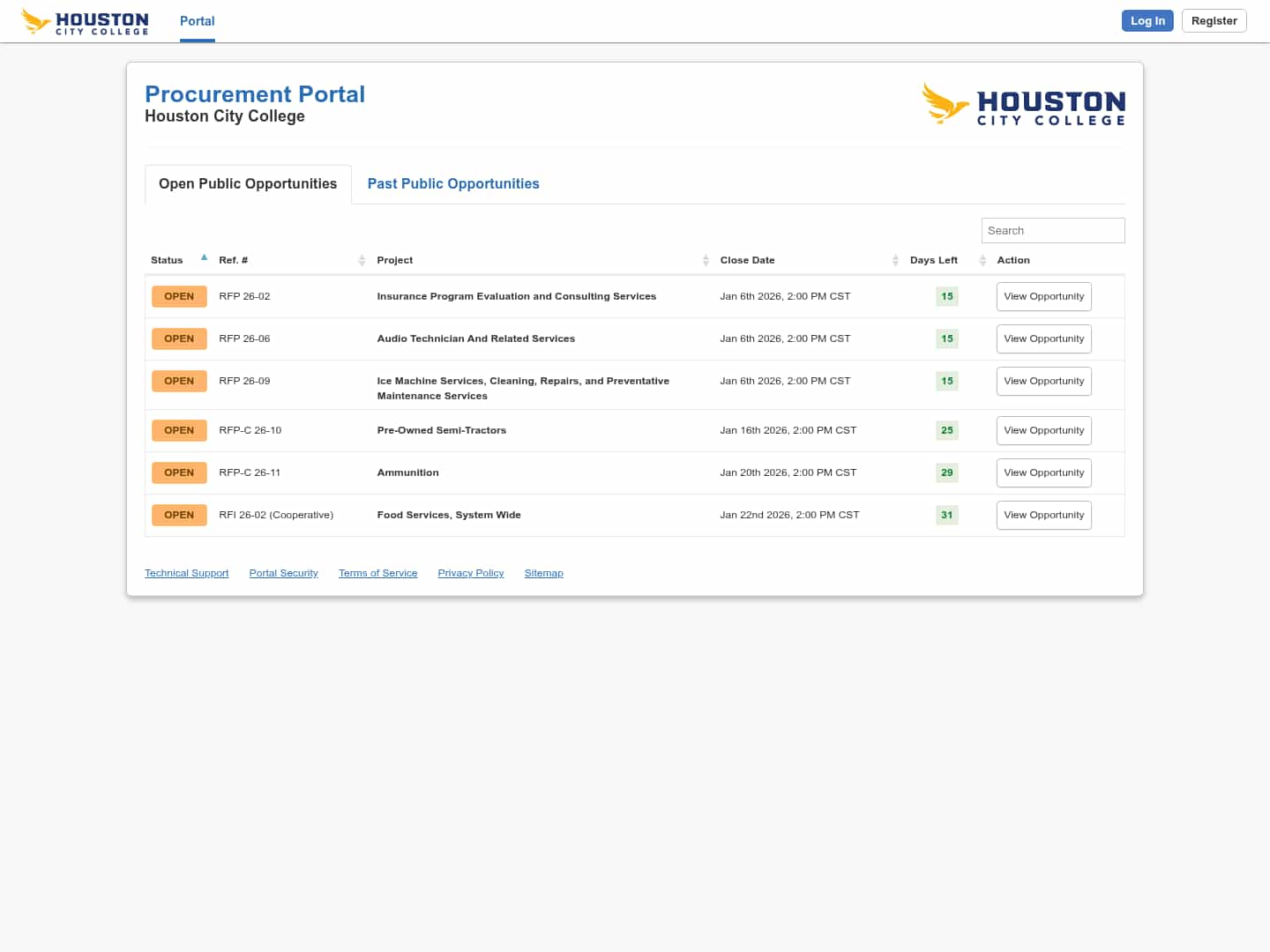The height and width of the screenshot is (952, 1270).
Task: Sort table by Ref. # column arrows
Action: pyautogui.click(x=362, y=260)
